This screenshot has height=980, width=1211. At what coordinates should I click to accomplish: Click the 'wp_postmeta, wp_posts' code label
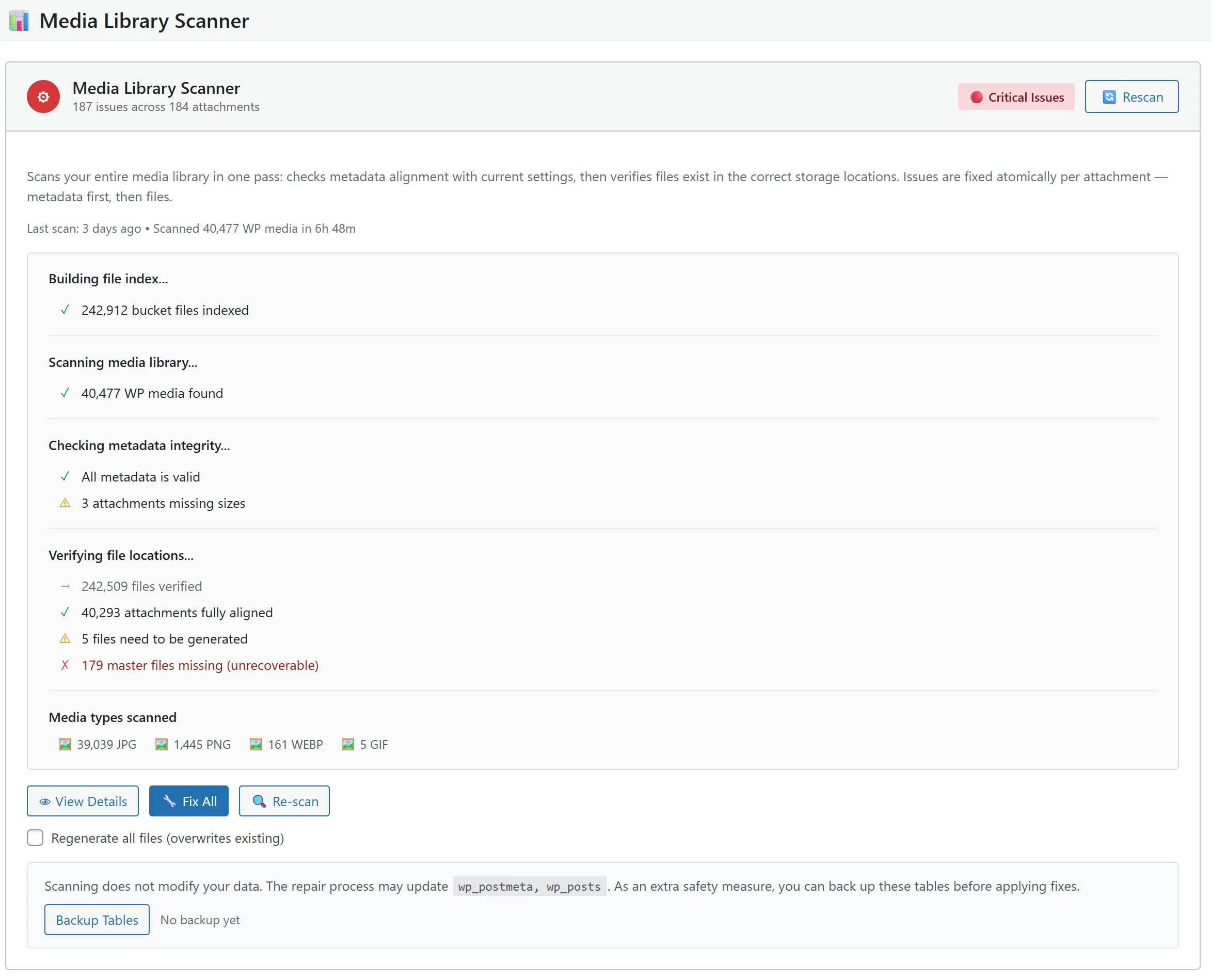[530, 886]
